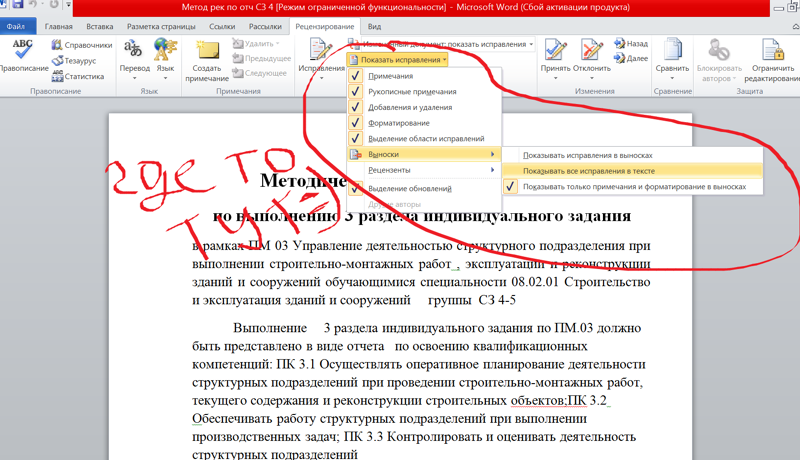Switch to Разметка страницы tab

(x=161, y=27)
